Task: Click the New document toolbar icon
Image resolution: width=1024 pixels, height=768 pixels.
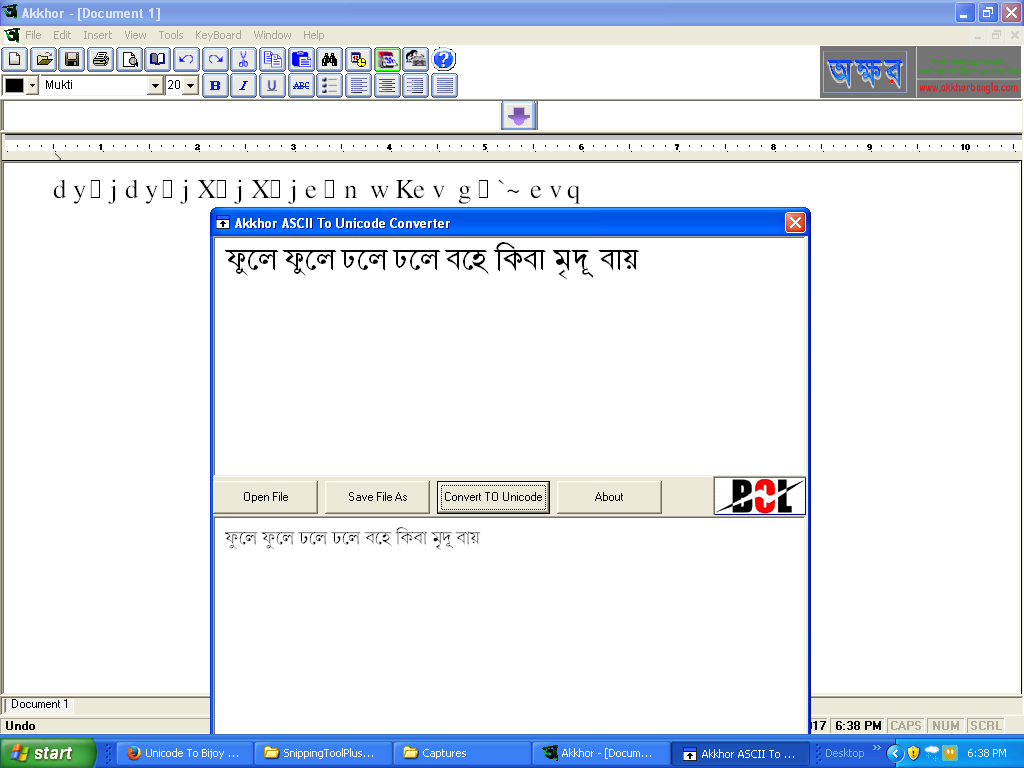Action: pos(15,59)
